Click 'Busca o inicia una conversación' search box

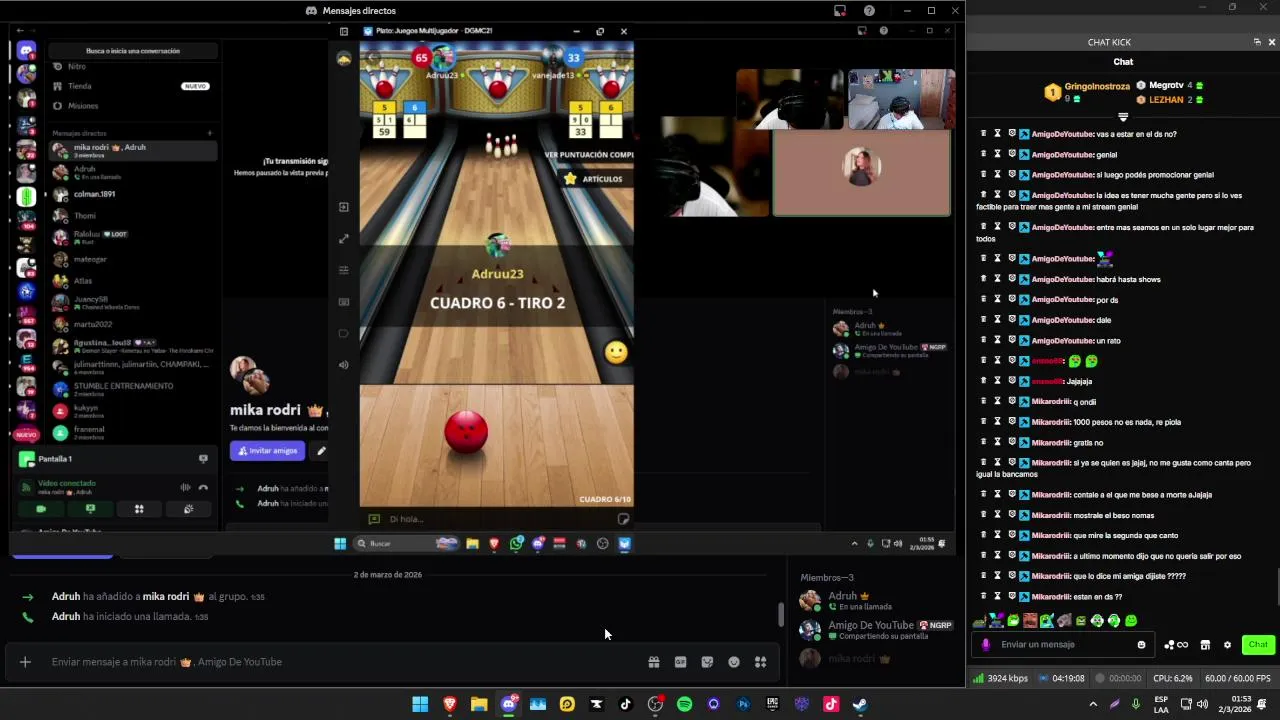pyautogui.click(x=133, y=51)
